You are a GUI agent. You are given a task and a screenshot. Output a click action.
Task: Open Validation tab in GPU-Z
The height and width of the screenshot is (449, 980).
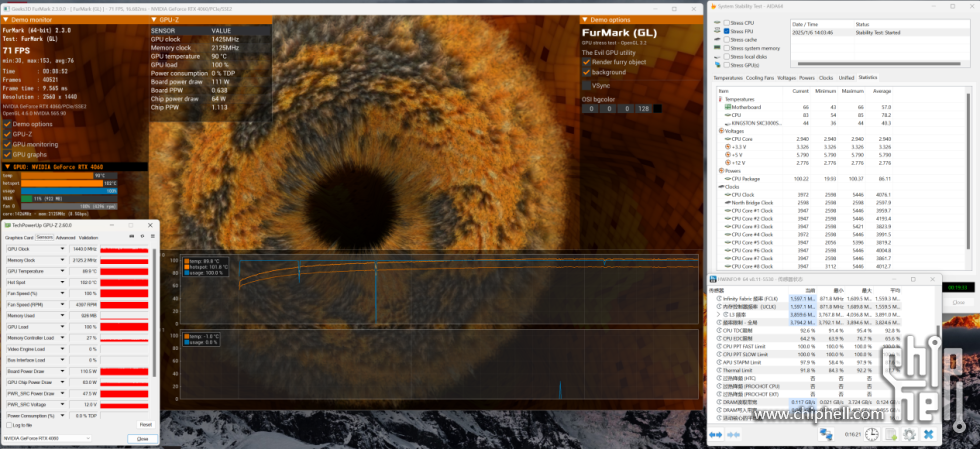click(x=89, y=238)
